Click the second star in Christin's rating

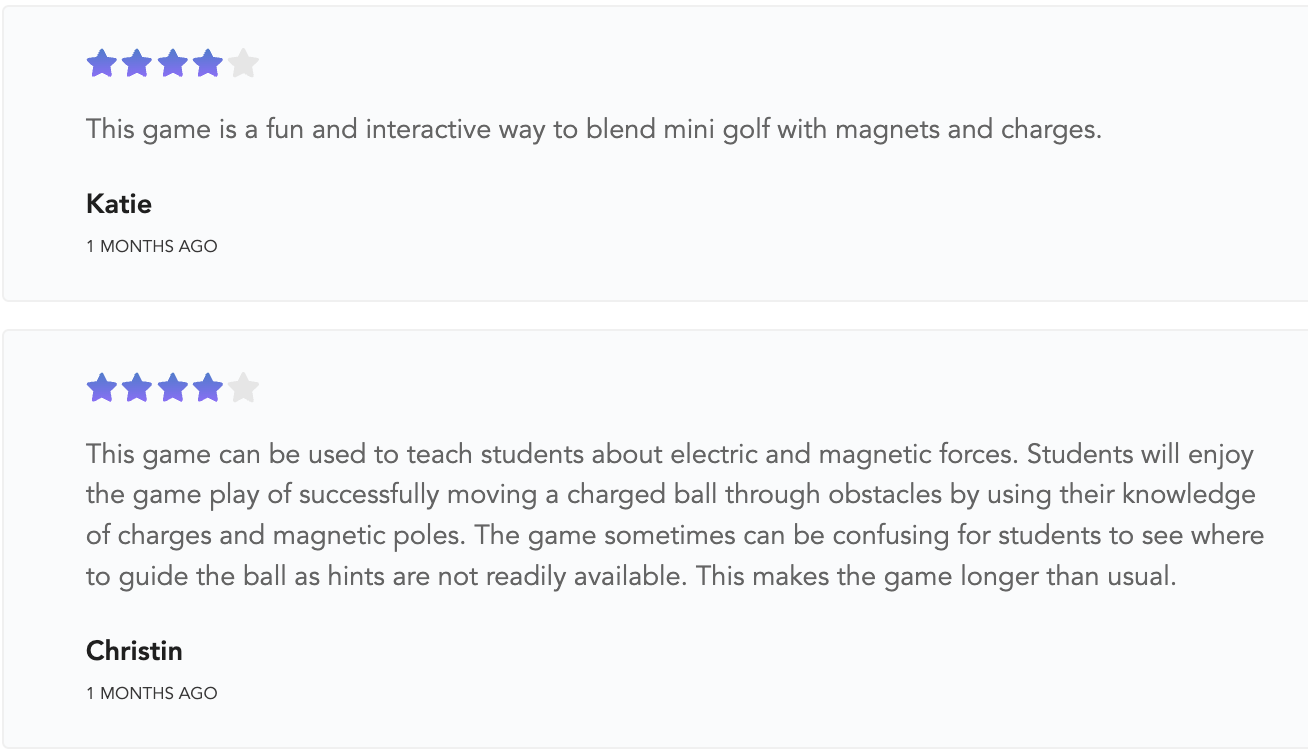(x=137, y=387)
